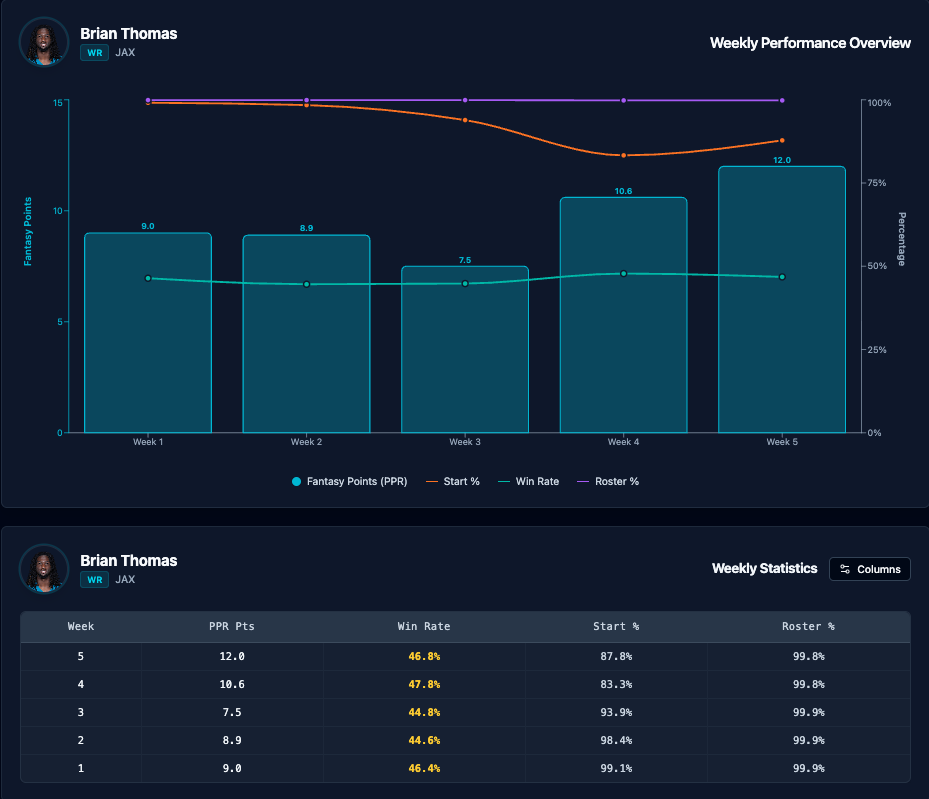Click the WR position badge in chart panel
Viewport: 929px width, 799px height.
pos(94,52)
